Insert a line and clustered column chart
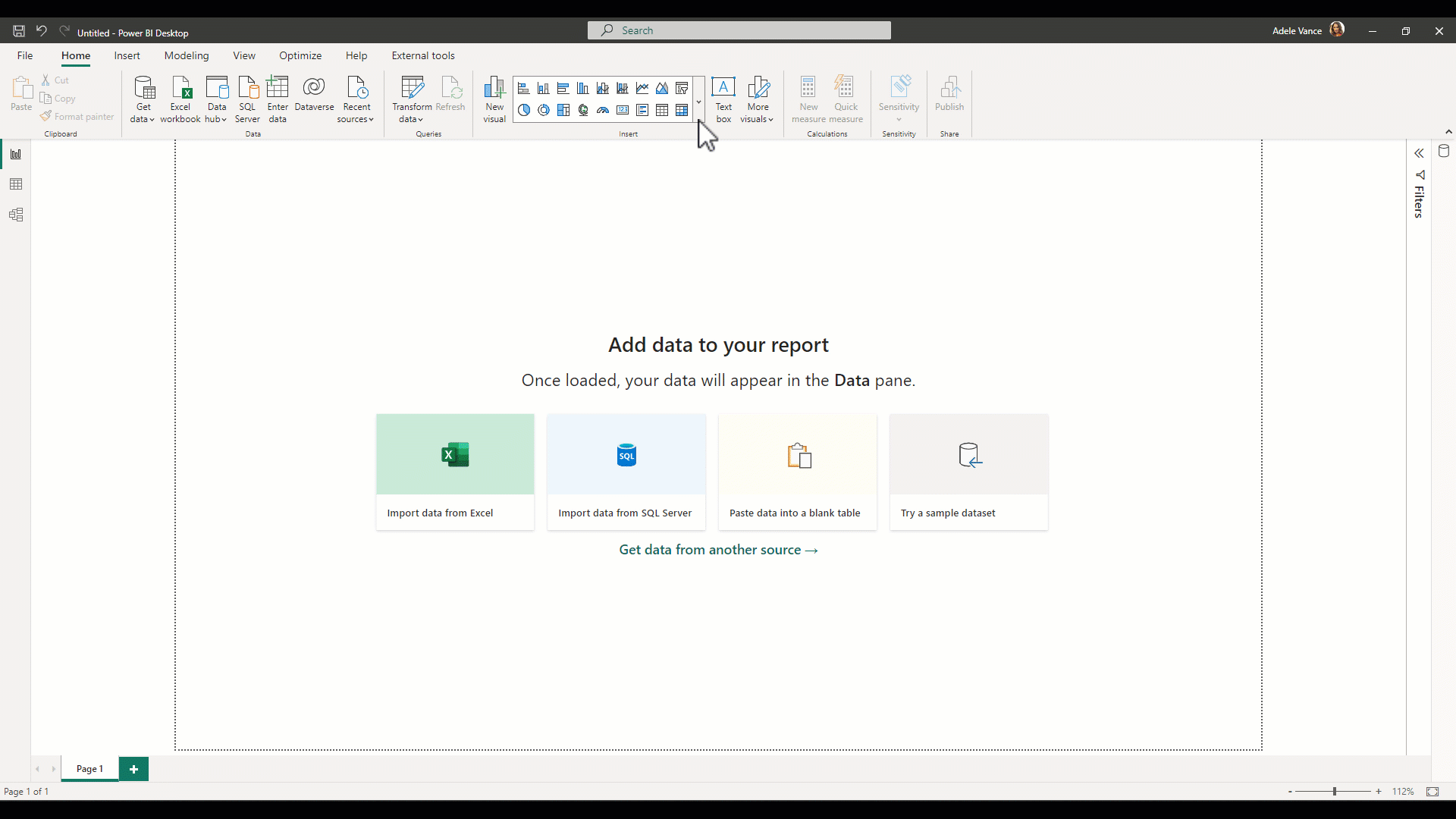This screenshot has width=1456, height=819. click(x=622, y=89)
